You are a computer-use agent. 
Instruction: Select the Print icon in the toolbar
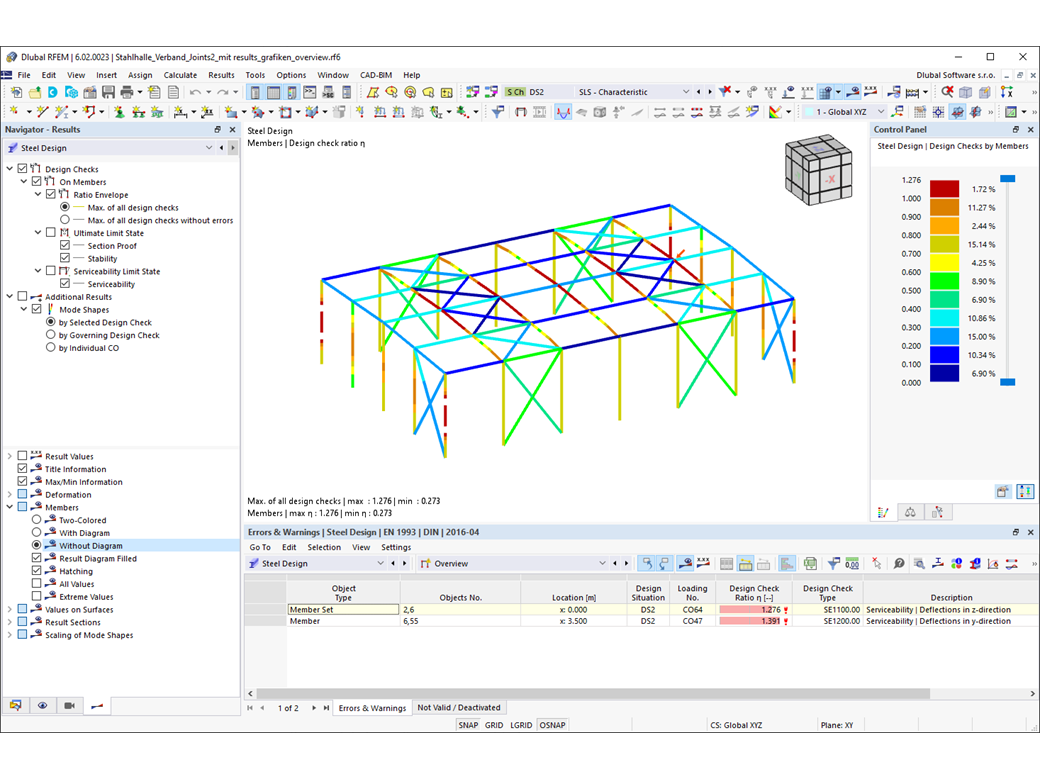pyautogui.click(x=125, y=91)
